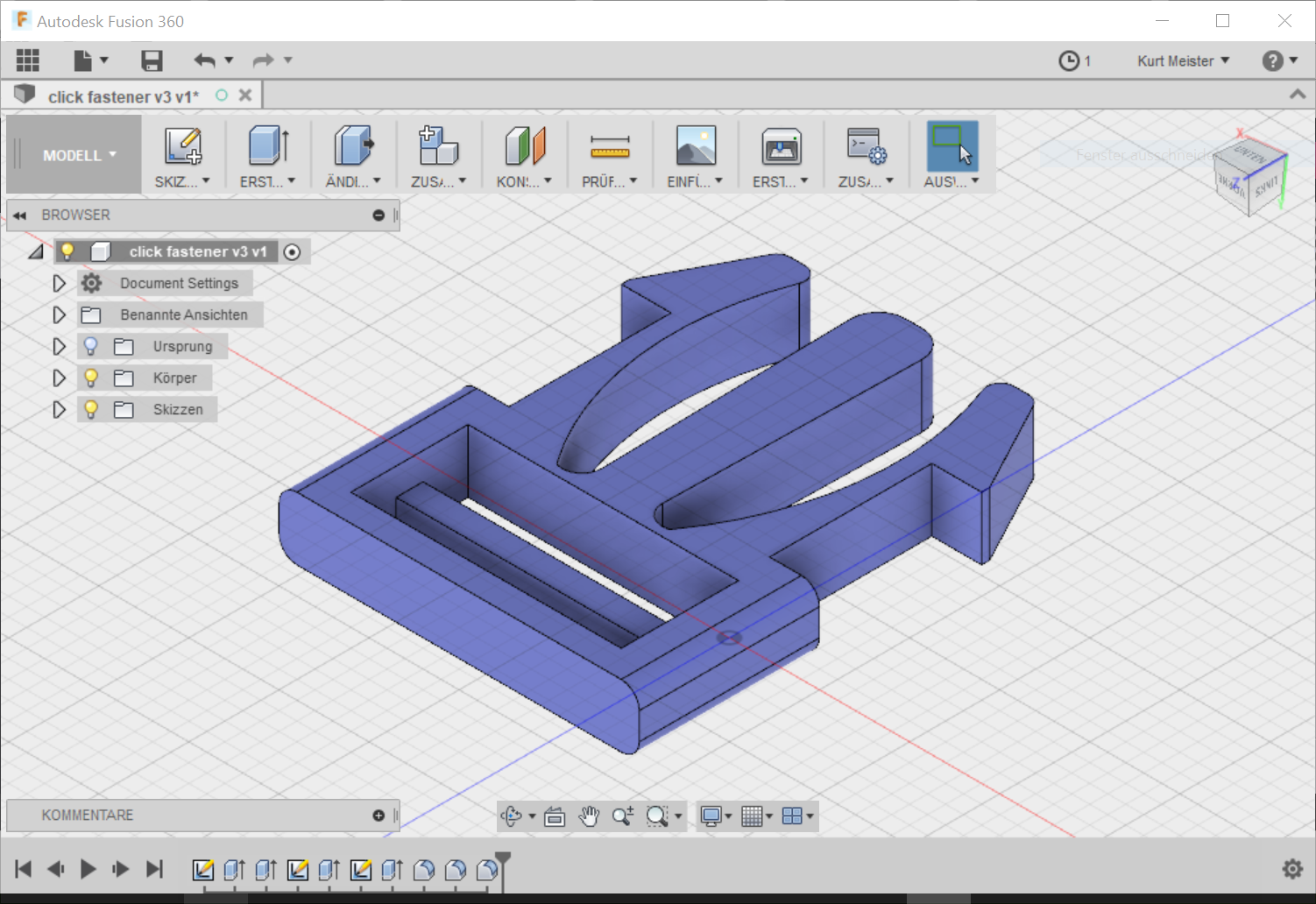Viewport: 1316px width, 904px height.
Task: Click the Skizze create sketch tool icon
Action: click(x=183, y=145)
